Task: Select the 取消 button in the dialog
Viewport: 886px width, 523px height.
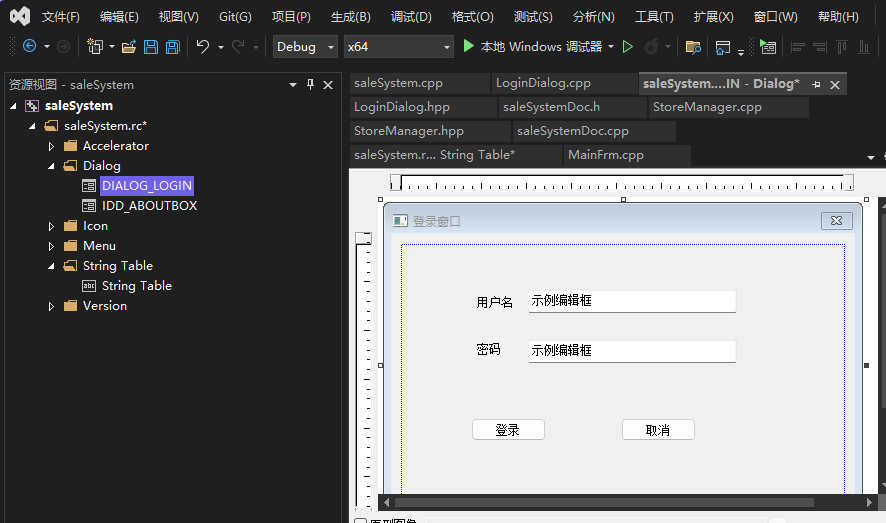Action: (x=658, y=430)
